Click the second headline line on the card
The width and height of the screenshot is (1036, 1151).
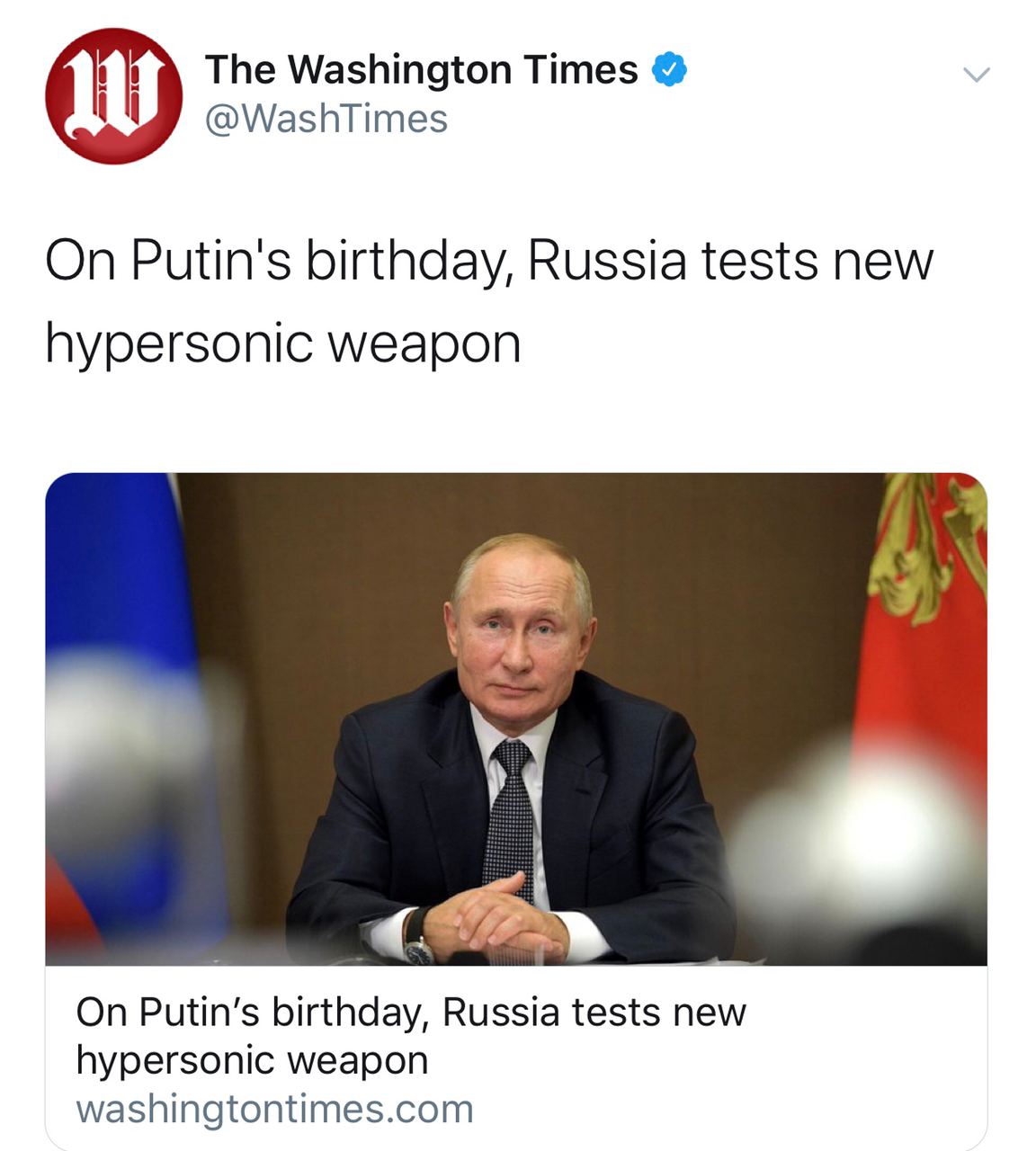252,1060
